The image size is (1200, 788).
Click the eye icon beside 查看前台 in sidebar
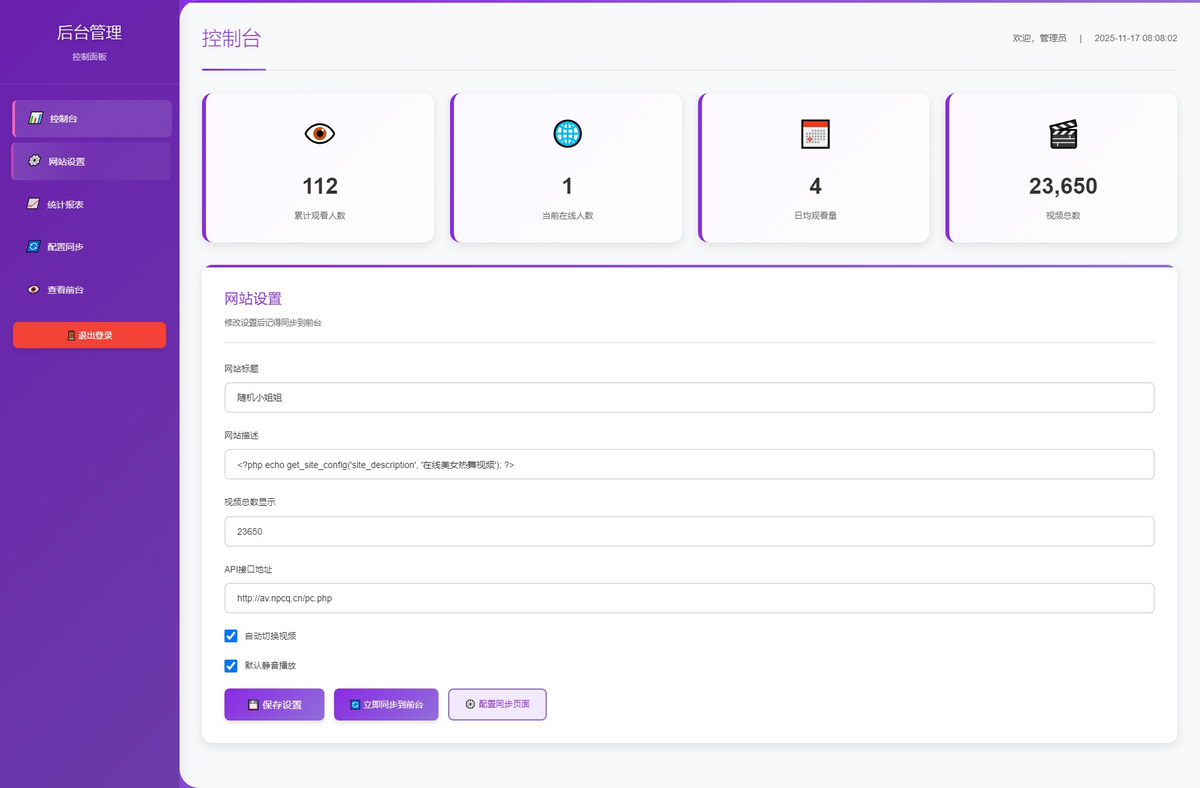pos(33,290)
